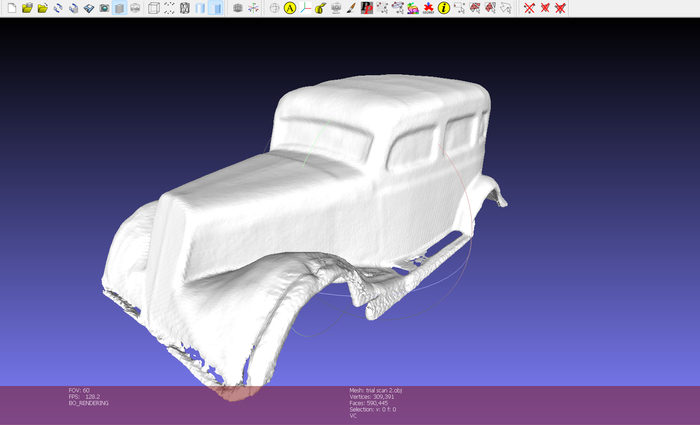Delete the selected vertices
Image resolution: width=700 pixels, height=425 pixels.
(x=529, y=8)
